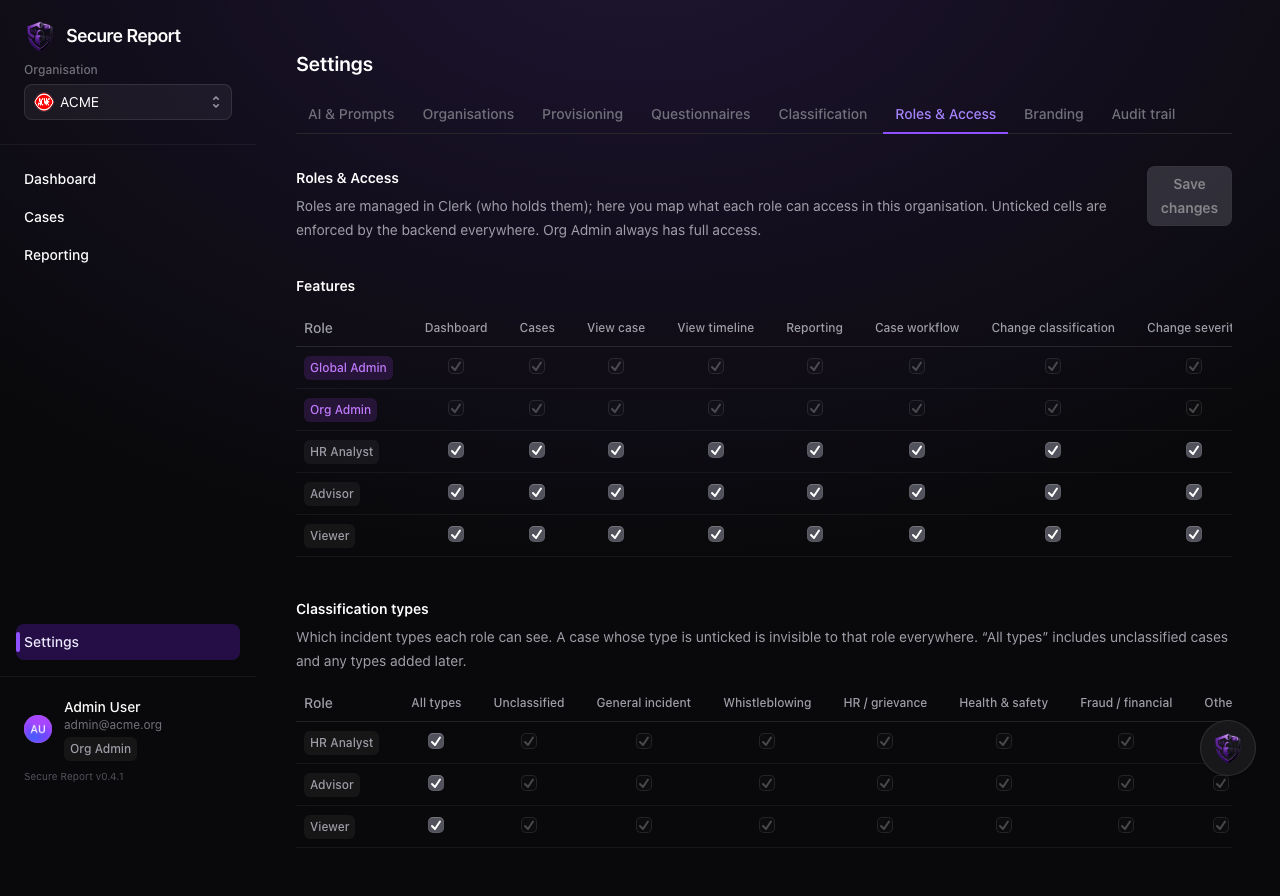
Task: Untick Cases access for Viewer
Action: [x=537, y=534]
